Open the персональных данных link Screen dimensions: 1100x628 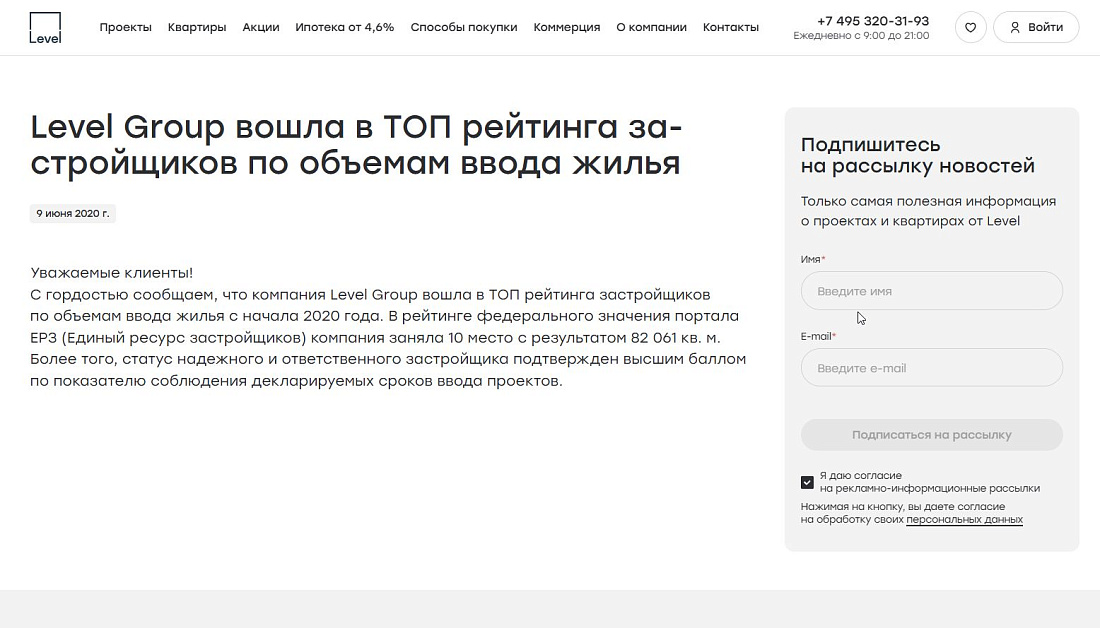tap(965, 520)
